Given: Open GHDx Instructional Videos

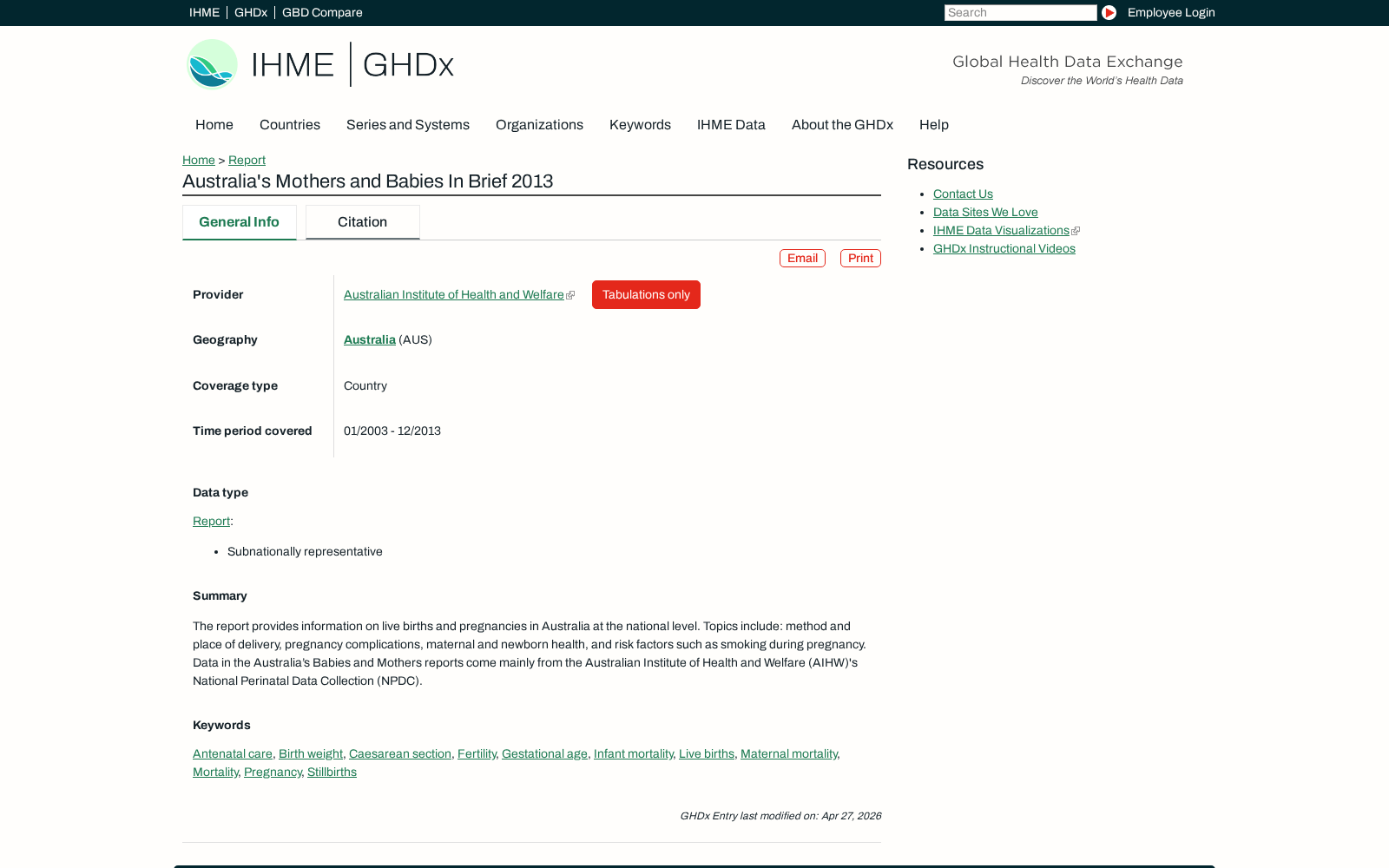Looking at the screenshot, I should coord(1004,249).
